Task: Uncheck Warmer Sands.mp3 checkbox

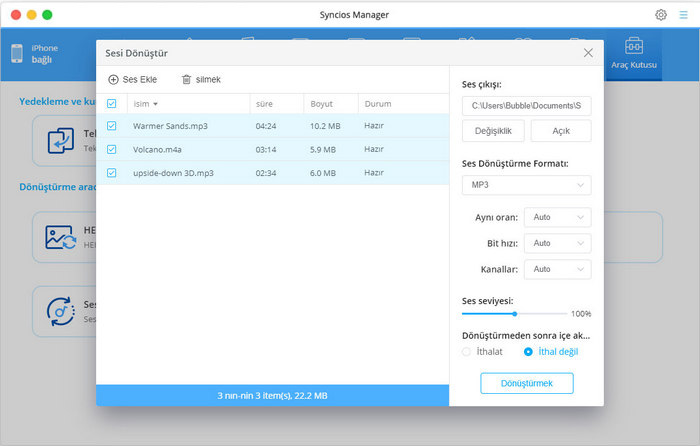Action: click(x=112, y=126)
